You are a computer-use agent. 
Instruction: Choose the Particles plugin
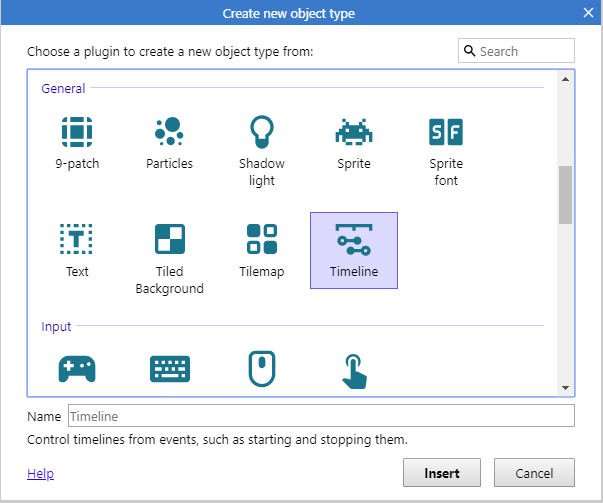pyautogui.click(x=169, y=132)
